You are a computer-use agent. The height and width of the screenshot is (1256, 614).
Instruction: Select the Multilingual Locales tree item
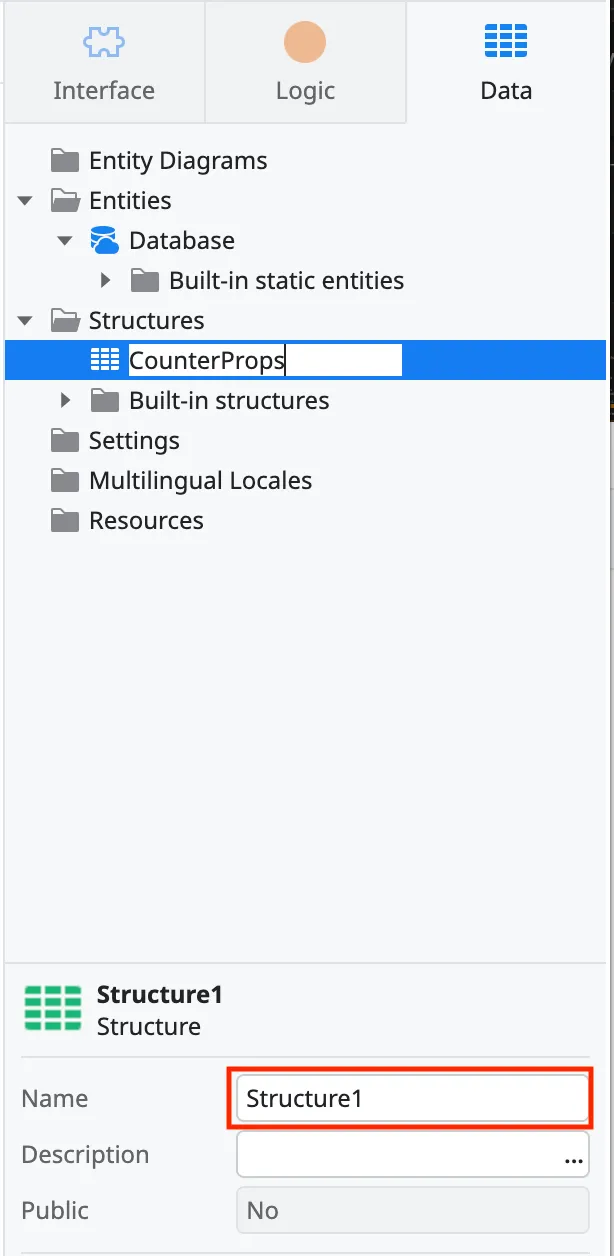click(x=200, y=480)
